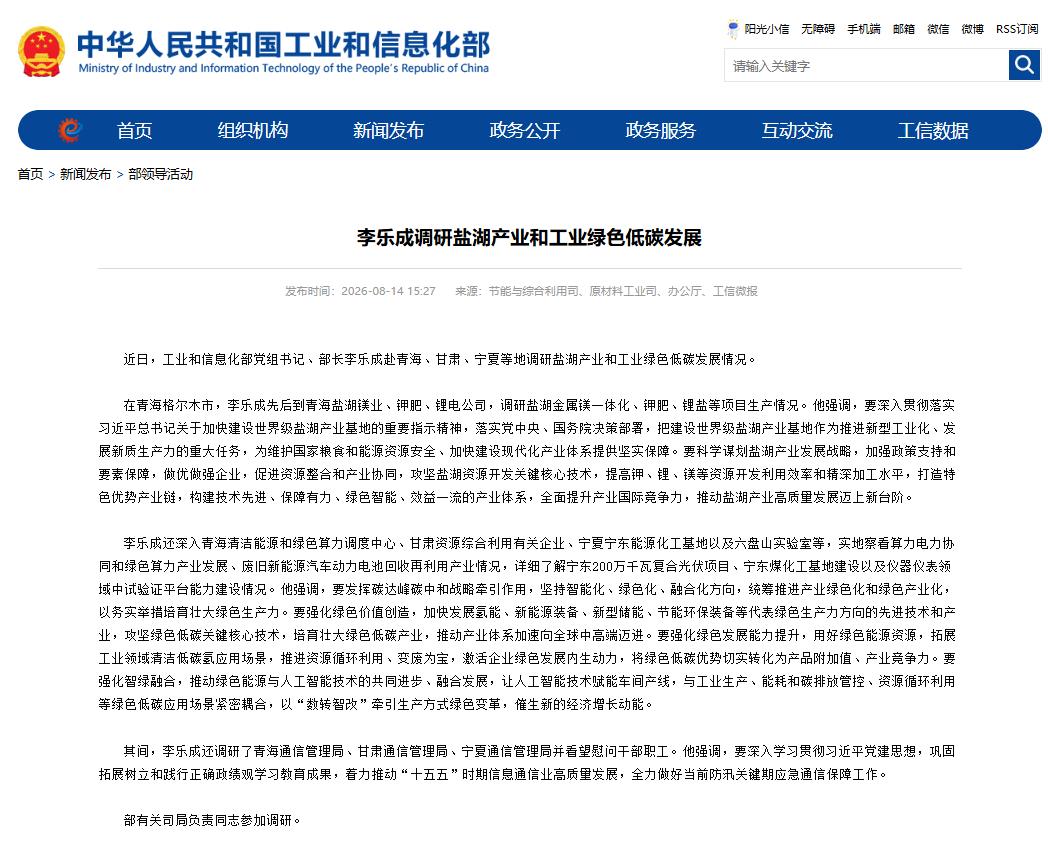Click the red swirl icon in navigation bar
The height and width of the screenshot is (841, 1048).
[70, 130]
